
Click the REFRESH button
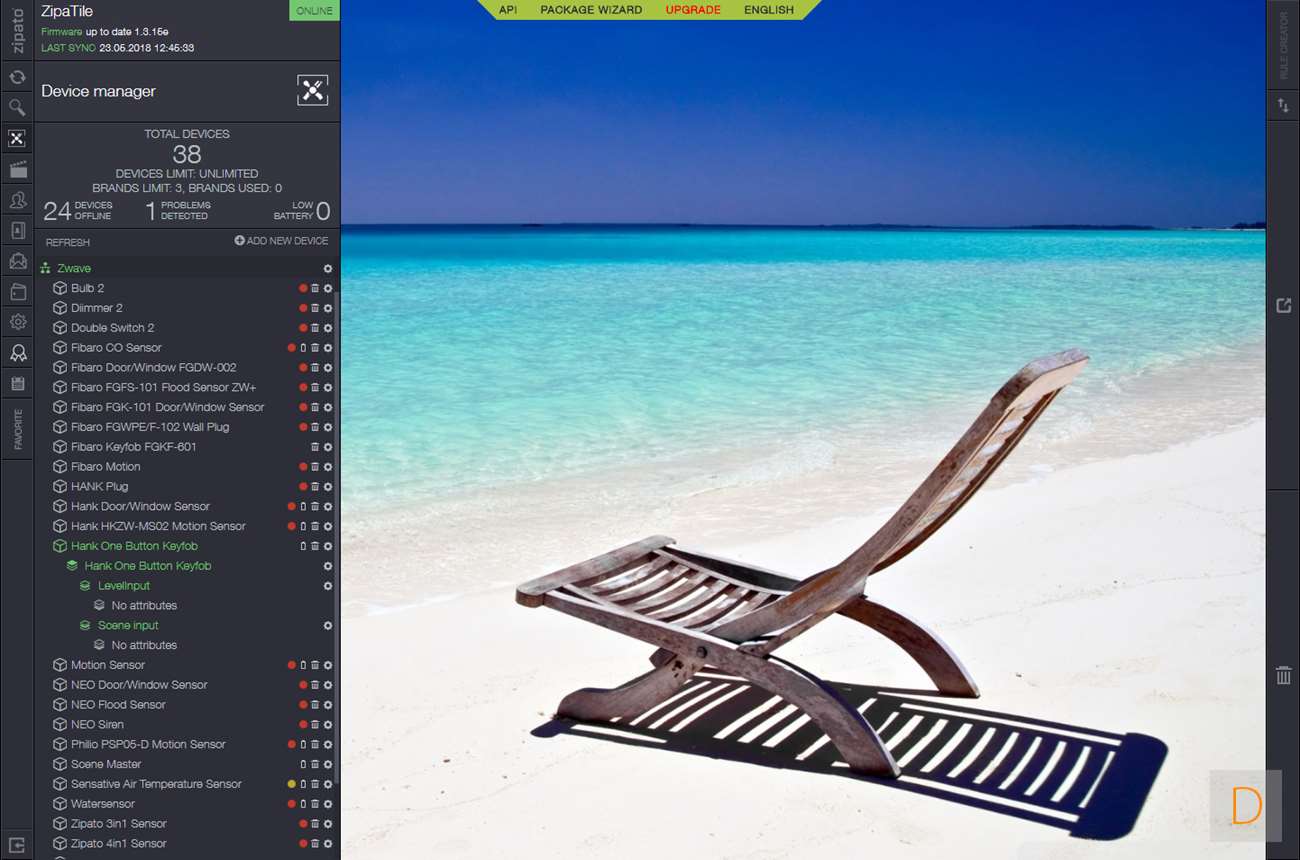(x=68, y=243)
